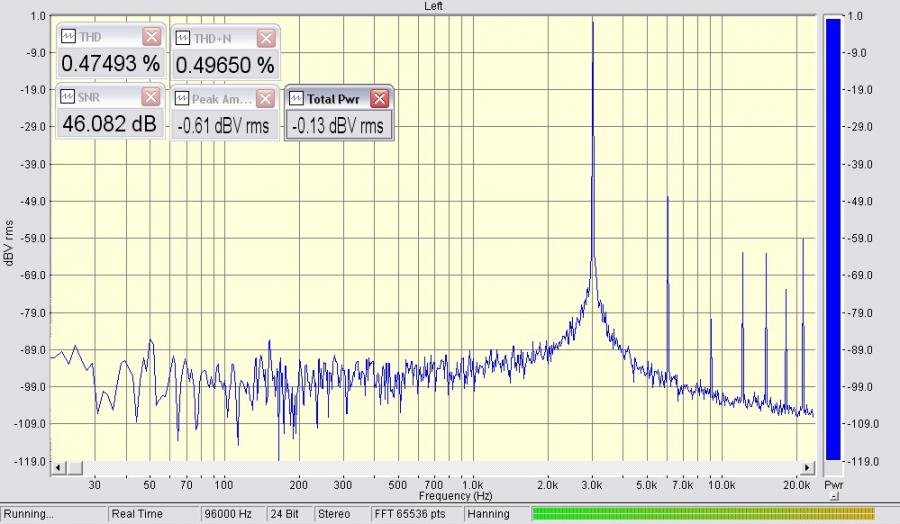The width and height of the screenshot is (900, 524).
Task: Click the waveform icon in SNR panel
Action: (67, 97)
